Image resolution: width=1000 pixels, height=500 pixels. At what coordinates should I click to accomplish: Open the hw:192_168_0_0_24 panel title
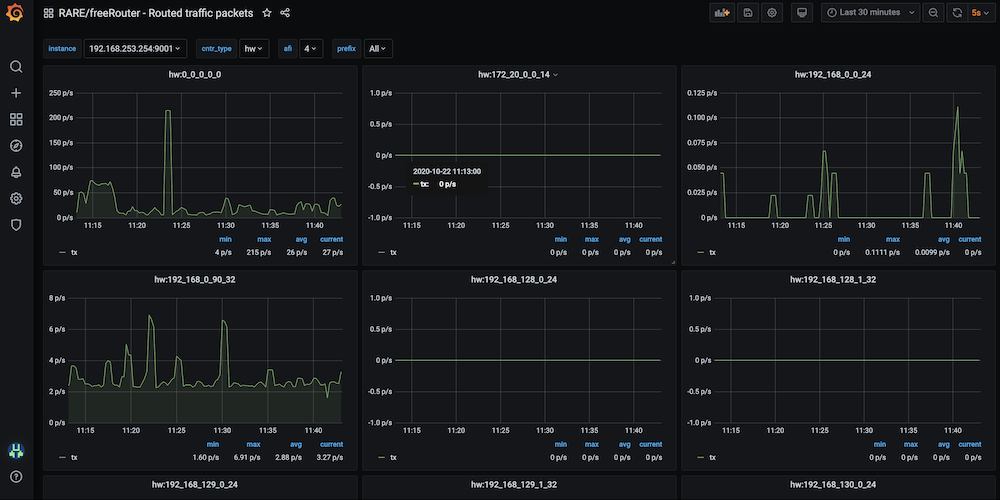(833, 75)
